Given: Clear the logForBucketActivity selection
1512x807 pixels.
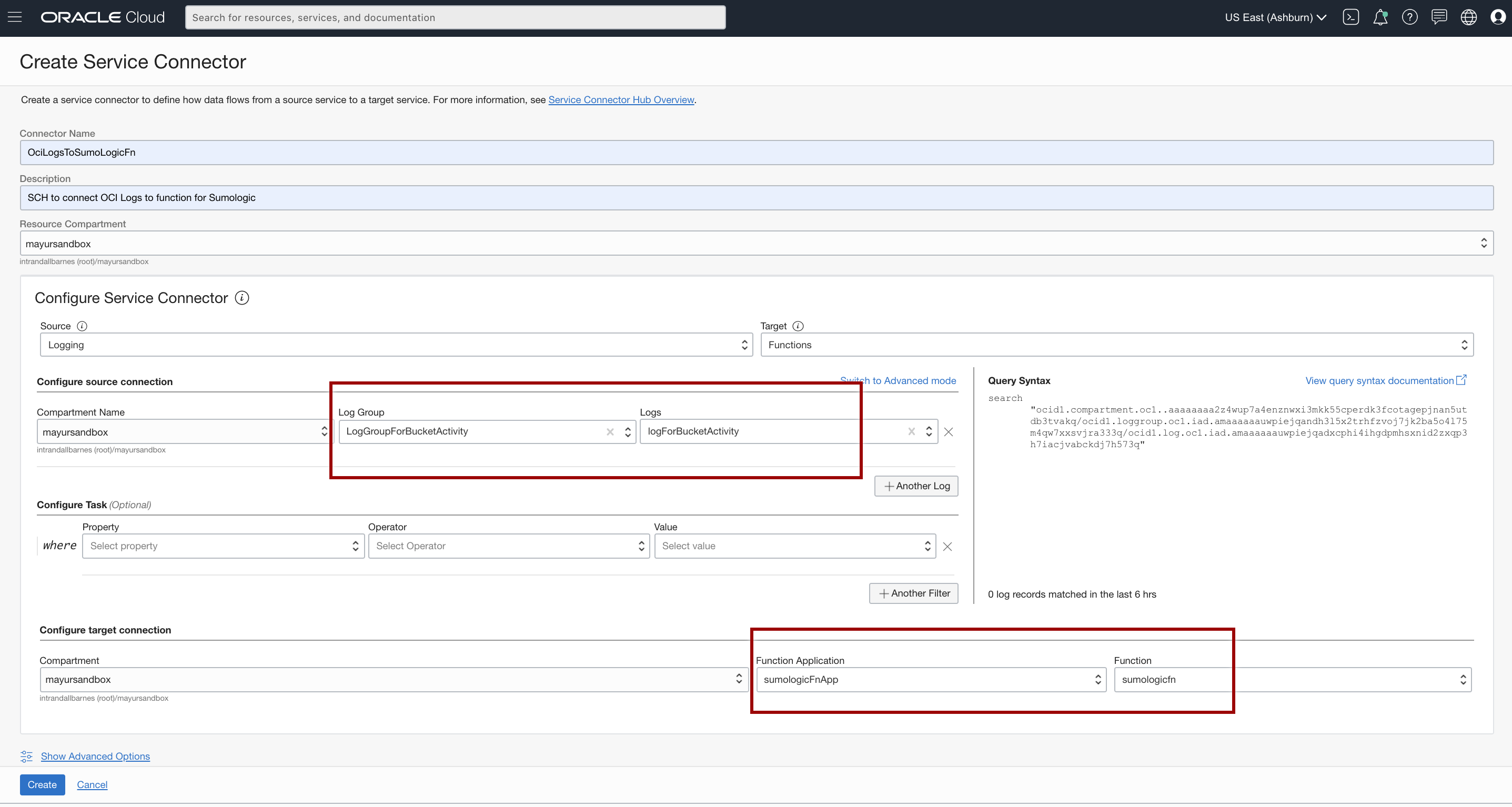Looking at the screenshot, I should click(912, 431).
